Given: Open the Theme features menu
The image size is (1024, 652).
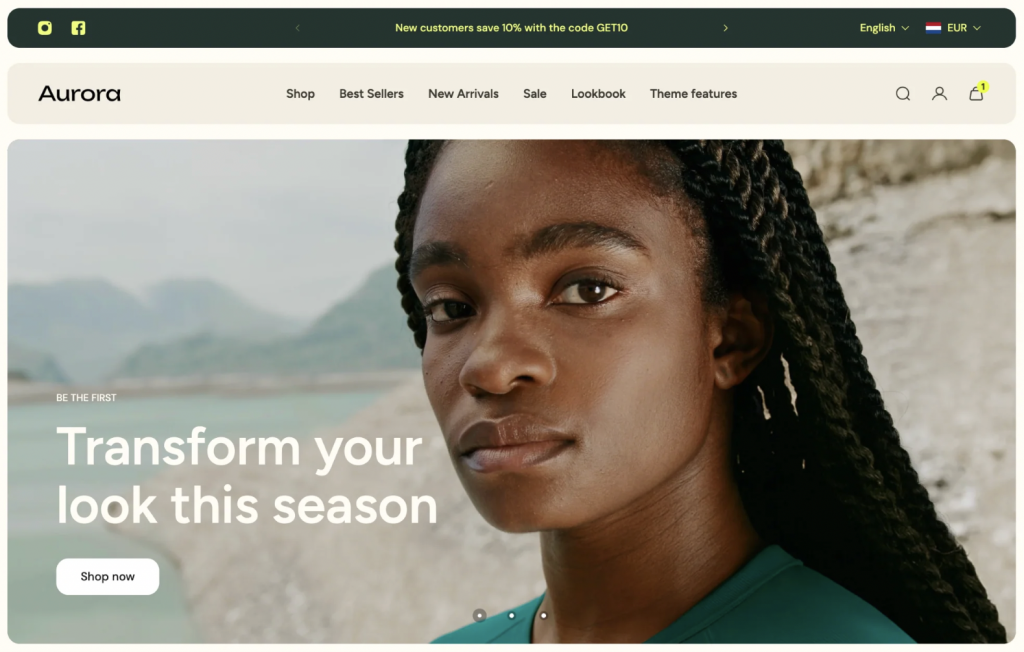Looking at the screenshot, I should point(693,94).
